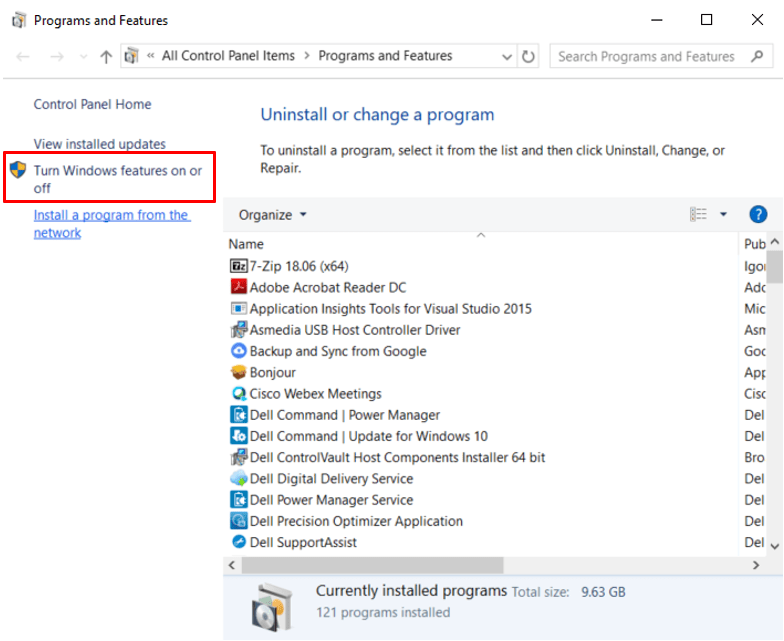Click the vertical scrollbar thumb
The height and width of the screenshot is (641, 784).
775,267
